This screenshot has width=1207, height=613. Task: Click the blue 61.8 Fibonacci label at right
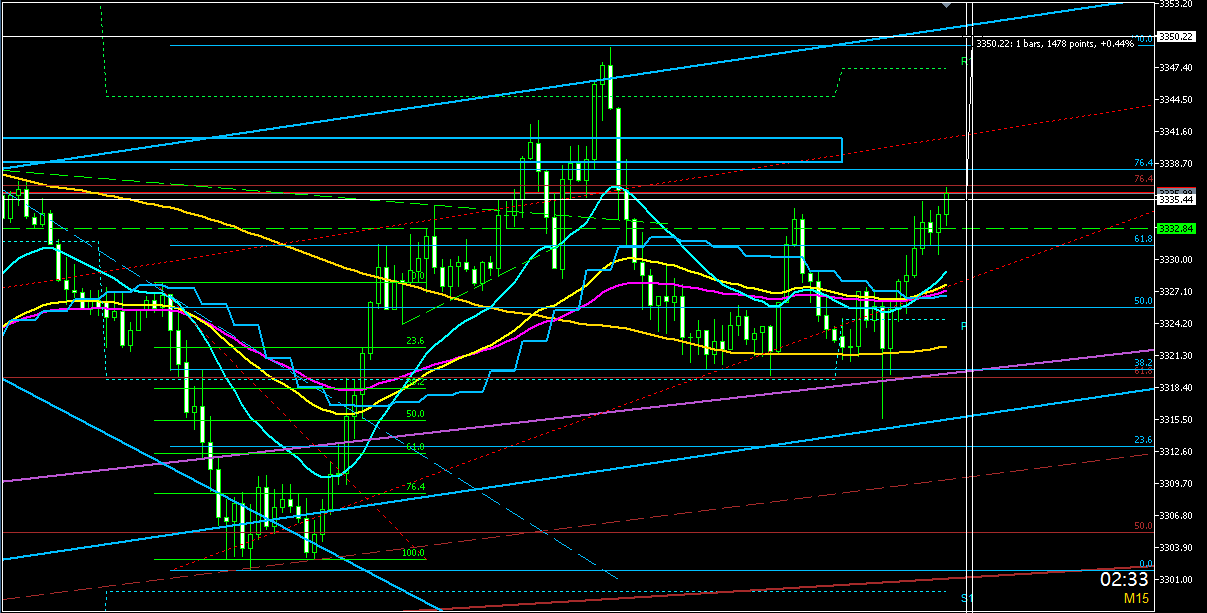(1144, 240)
